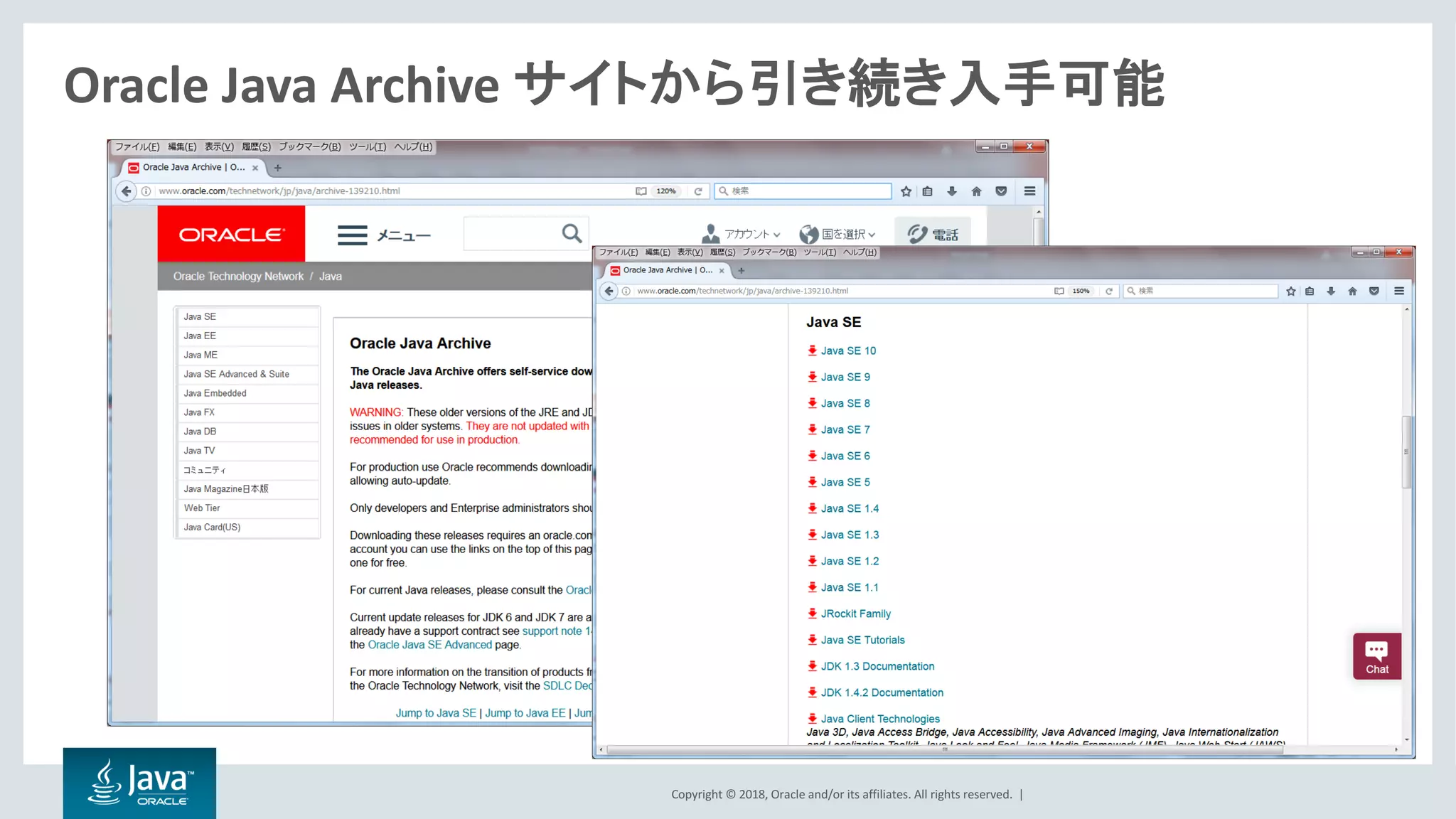Select Java Card(US) sidebar item
Screen dimensions: 1456x819
(x=247, y=528)
